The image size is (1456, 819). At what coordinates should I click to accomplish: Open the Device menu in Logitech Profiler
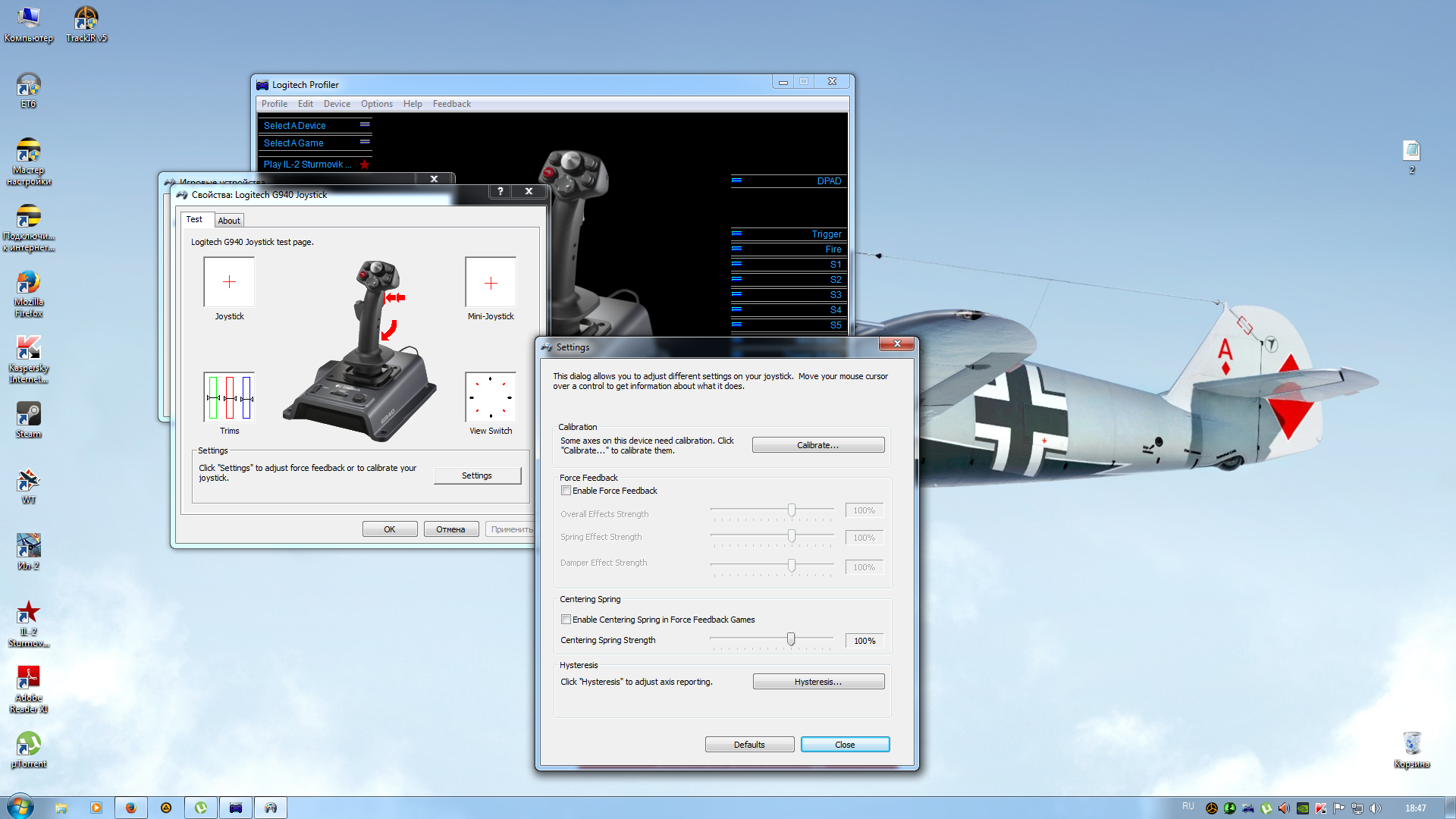337,104
